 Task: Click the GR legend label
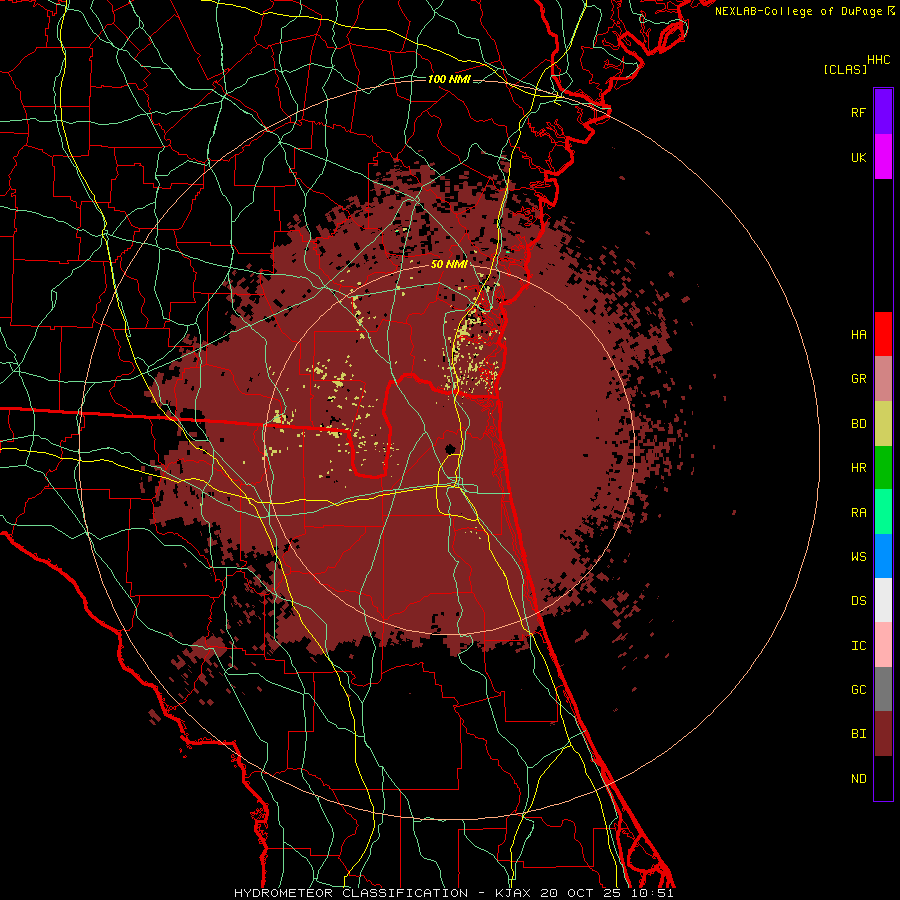click(858, 379)
